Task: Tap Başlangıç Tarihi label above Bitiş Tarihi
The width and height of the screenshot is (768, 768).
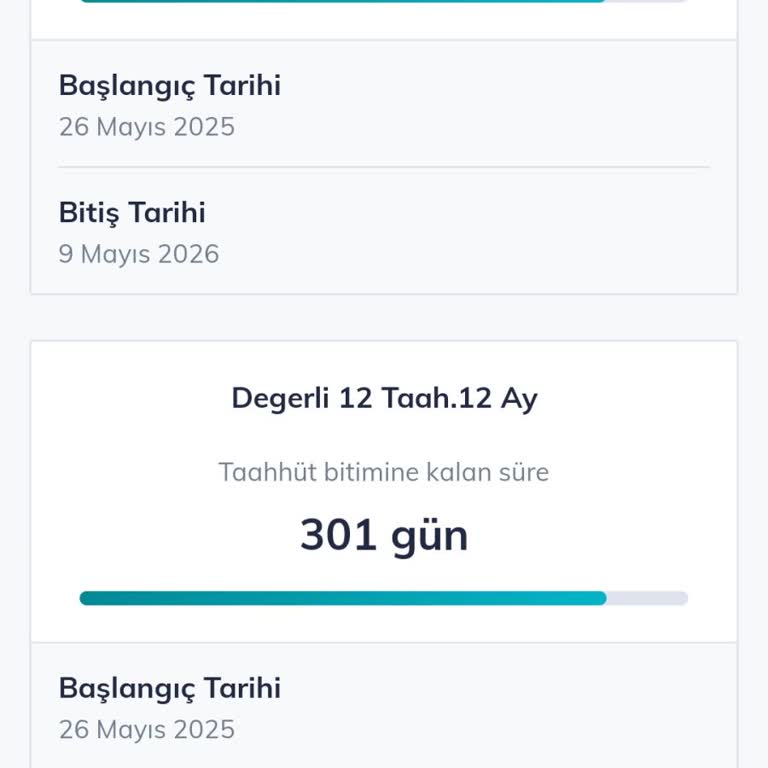Action: pyautogui.click(x=170, y=85)
